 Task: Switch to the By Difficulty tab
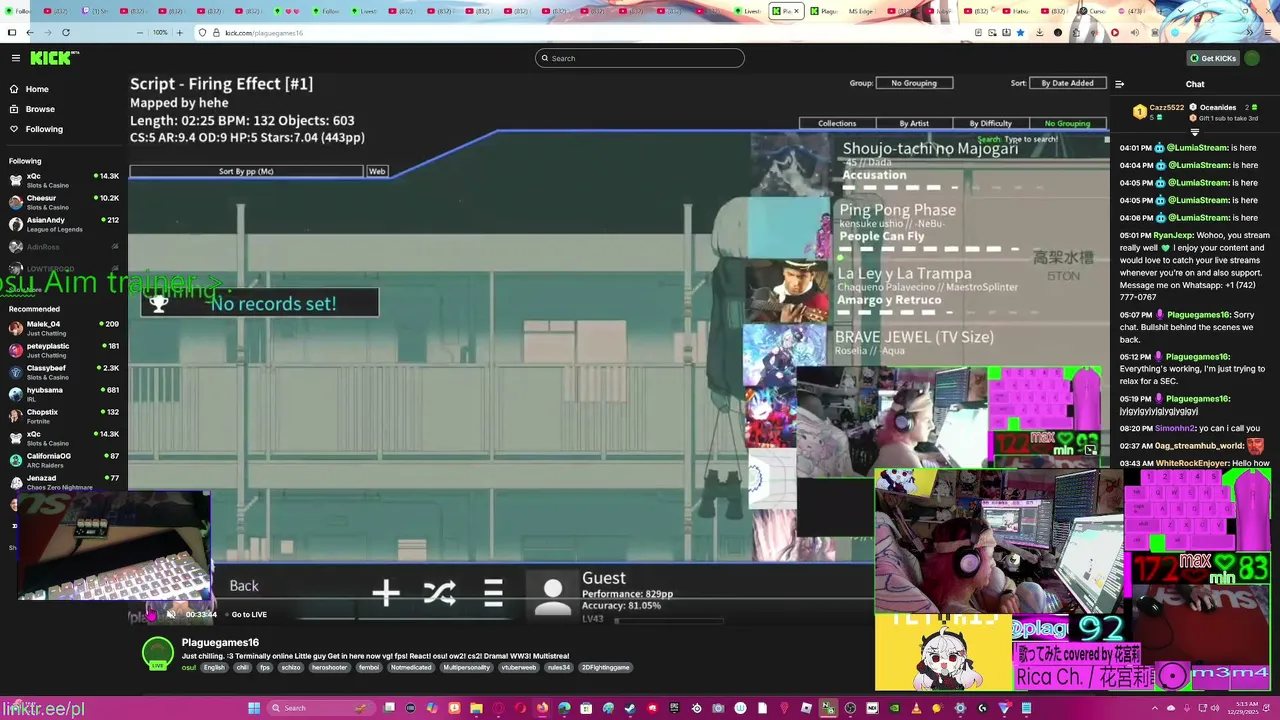click(x=990, y=123)
